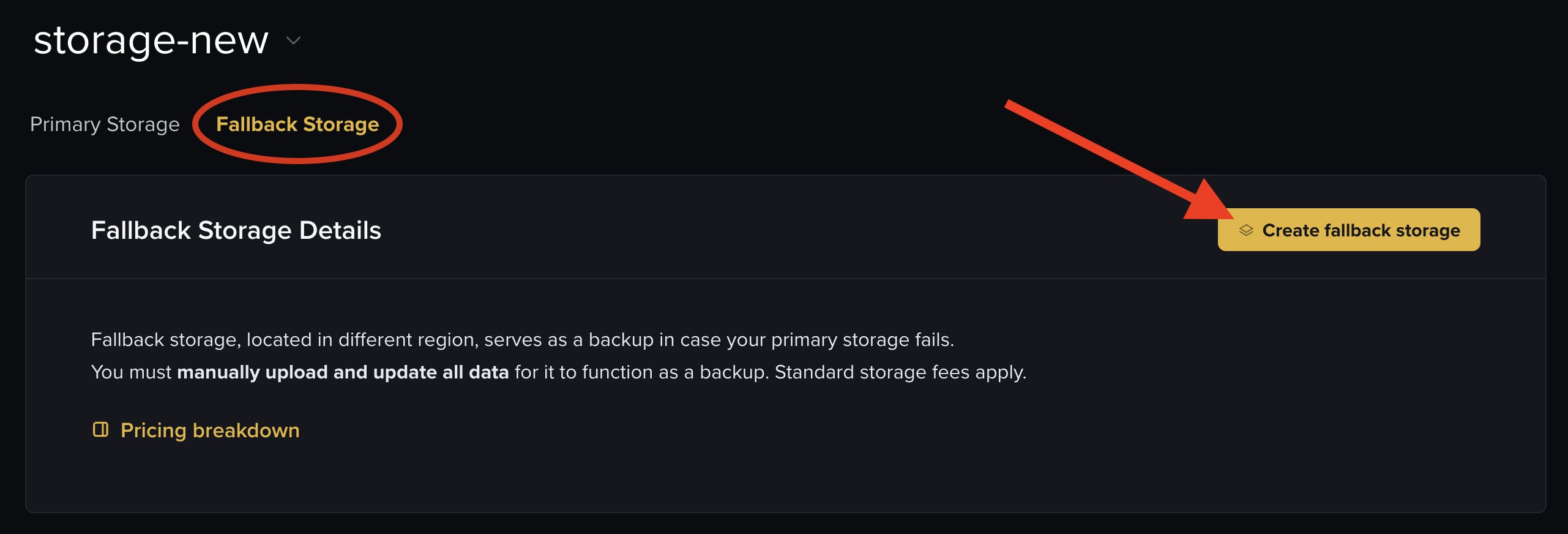Click the Fallback Storage Details heading
1568x534 pixels.
coord(236,231)
